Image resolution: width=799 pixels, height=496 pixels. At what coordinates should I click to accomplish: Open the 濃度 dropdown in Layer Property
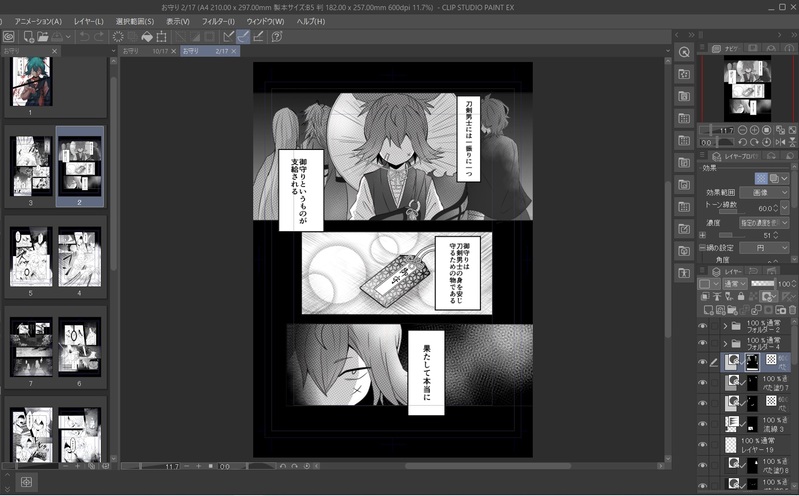pyautogui.click(x=764, y=223)
